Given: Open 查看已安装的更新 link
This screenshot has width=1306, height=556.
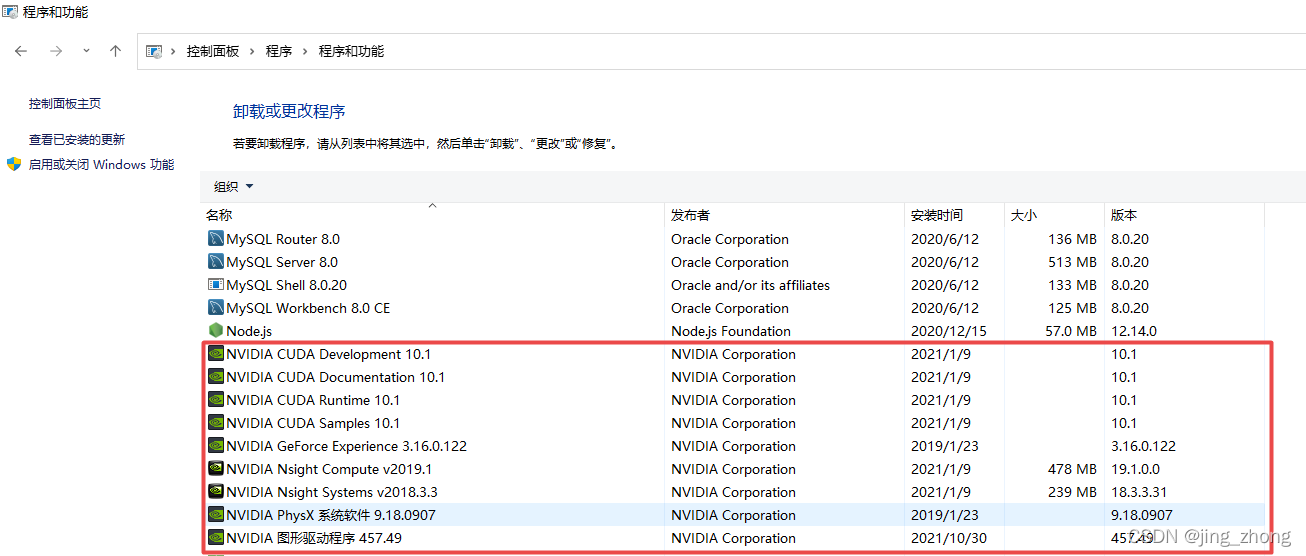Looking at the screenshot, I should pyautogui.click(x=77, y=140).
